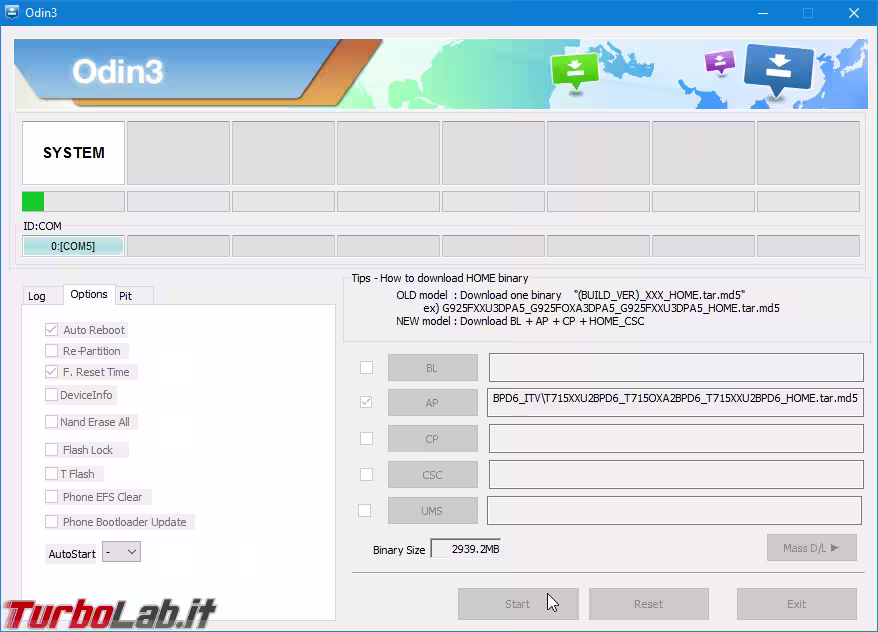Click the CP file path field
This screenshot has width=878, height=632.
(676, 438)
